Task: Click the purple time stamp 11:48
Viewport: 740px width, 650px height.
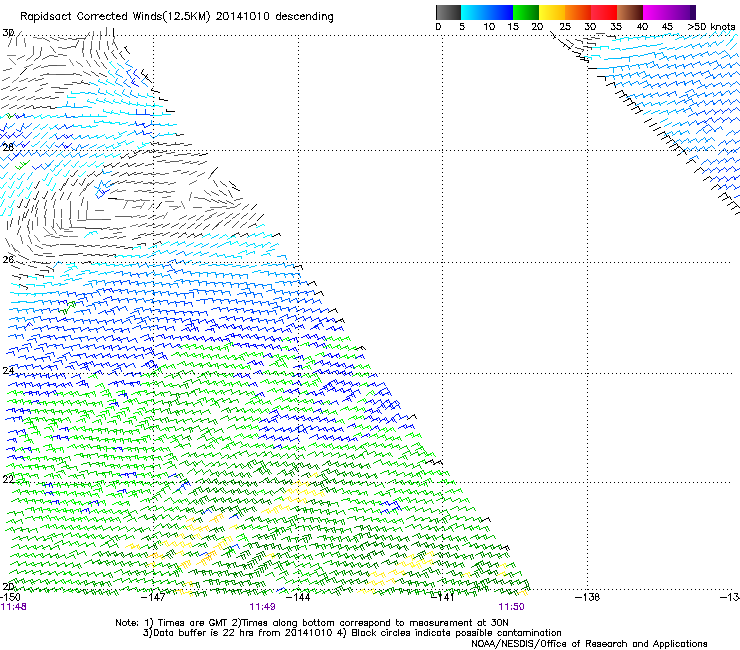Action: tap(14, 607)
